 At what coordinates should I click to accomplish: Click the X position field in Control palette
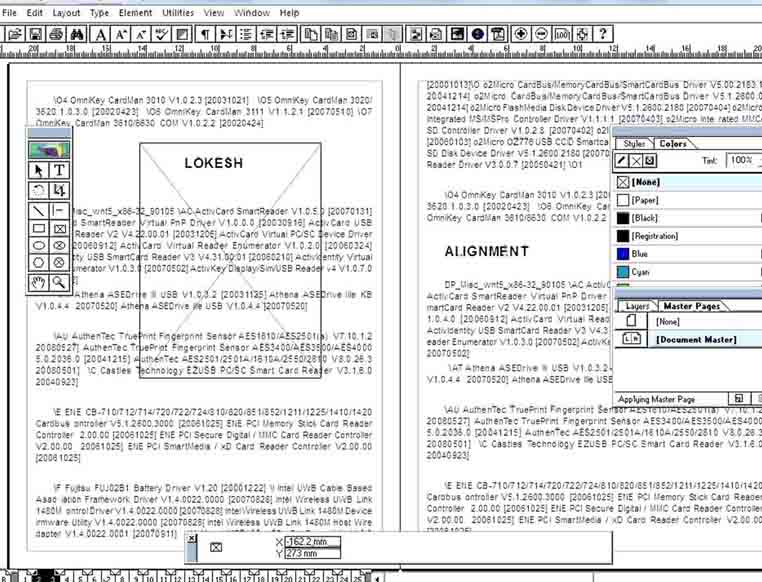[x=312, y=542]
